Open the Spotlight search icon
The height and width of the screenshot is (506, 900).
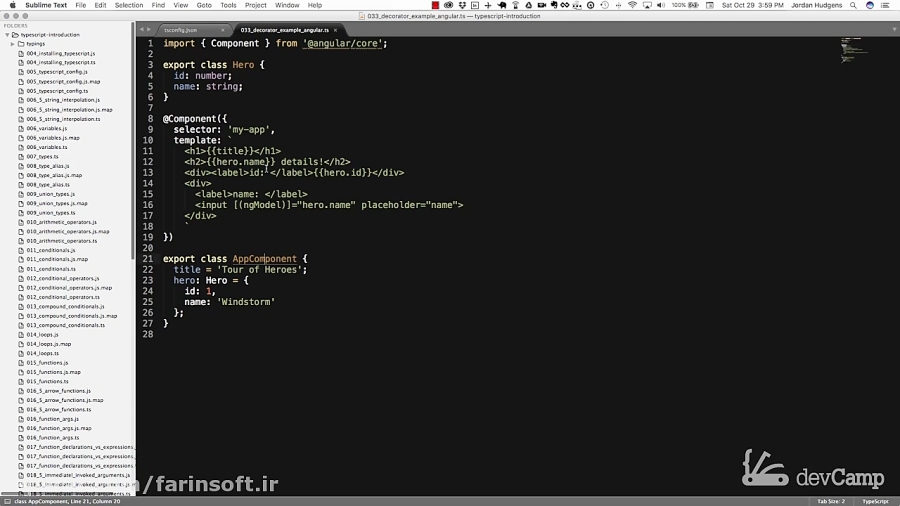point(854,5)
